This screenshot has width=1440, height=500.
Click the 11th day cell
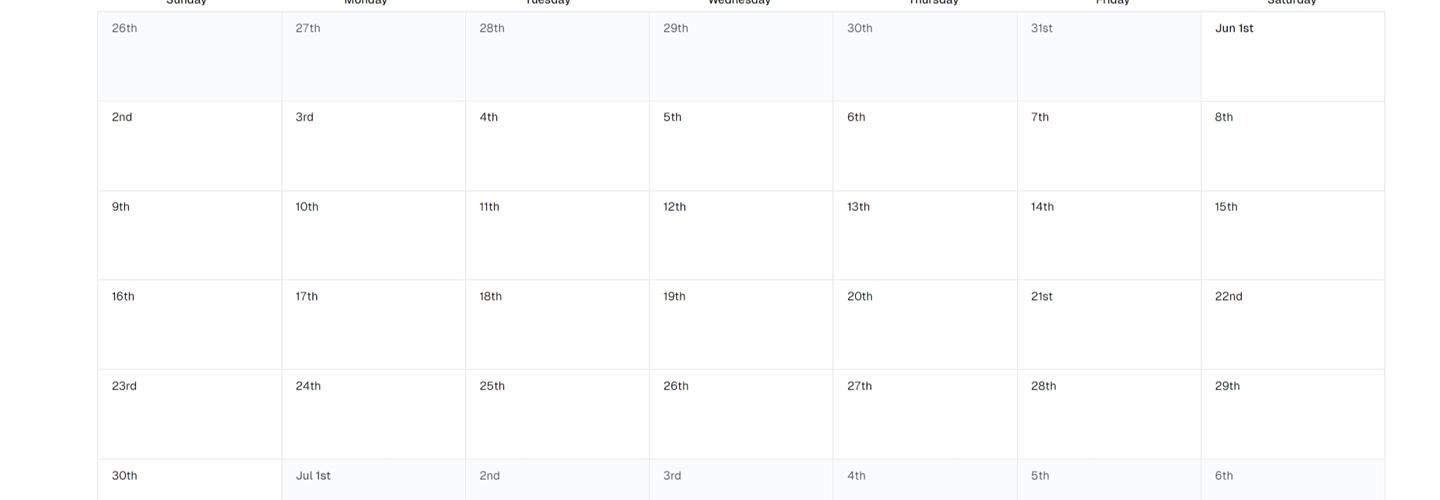(x=557, y=235)
